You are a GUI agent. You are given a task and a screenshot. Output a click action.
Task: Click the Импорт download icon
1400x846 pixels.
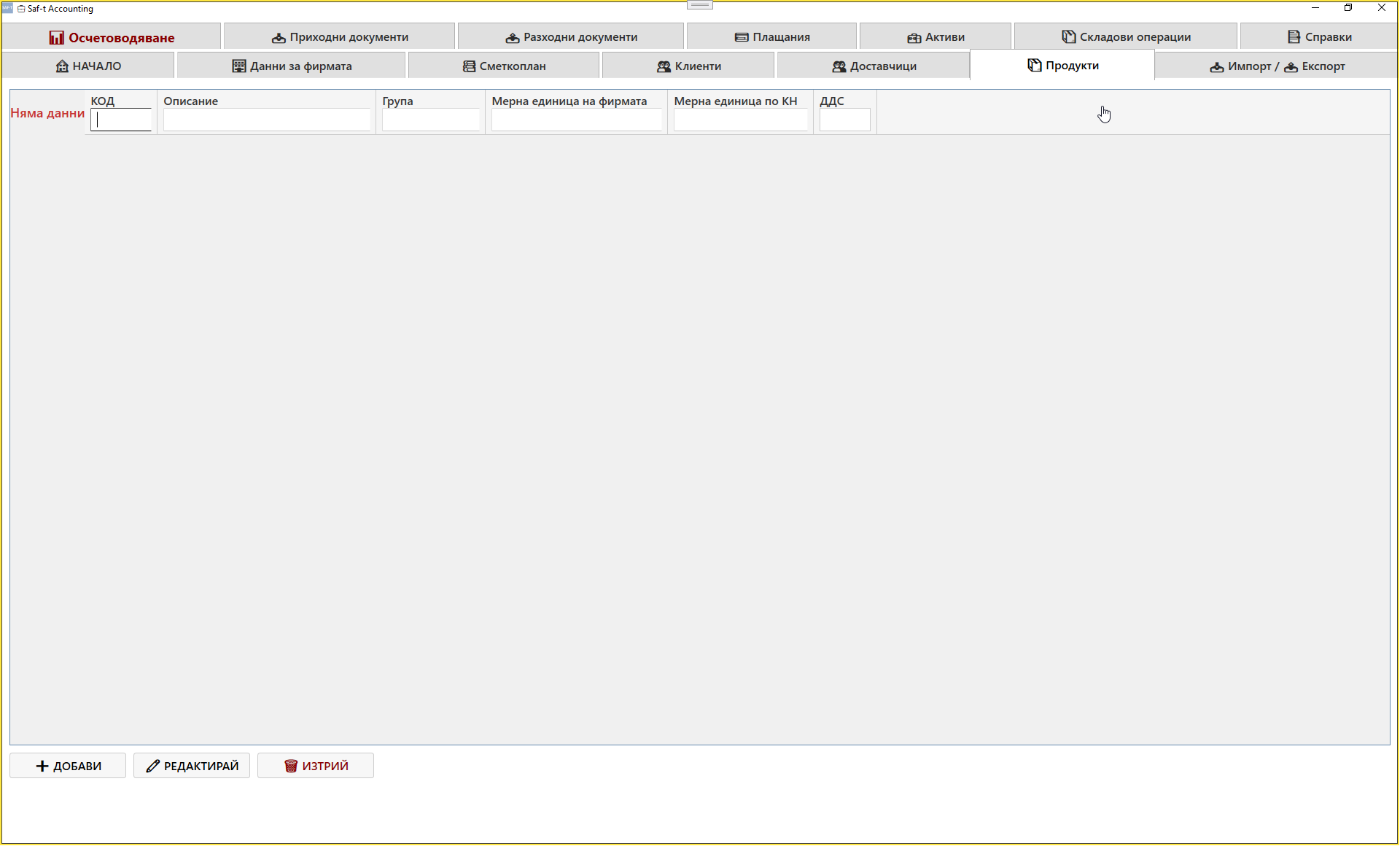(1216, 66)
